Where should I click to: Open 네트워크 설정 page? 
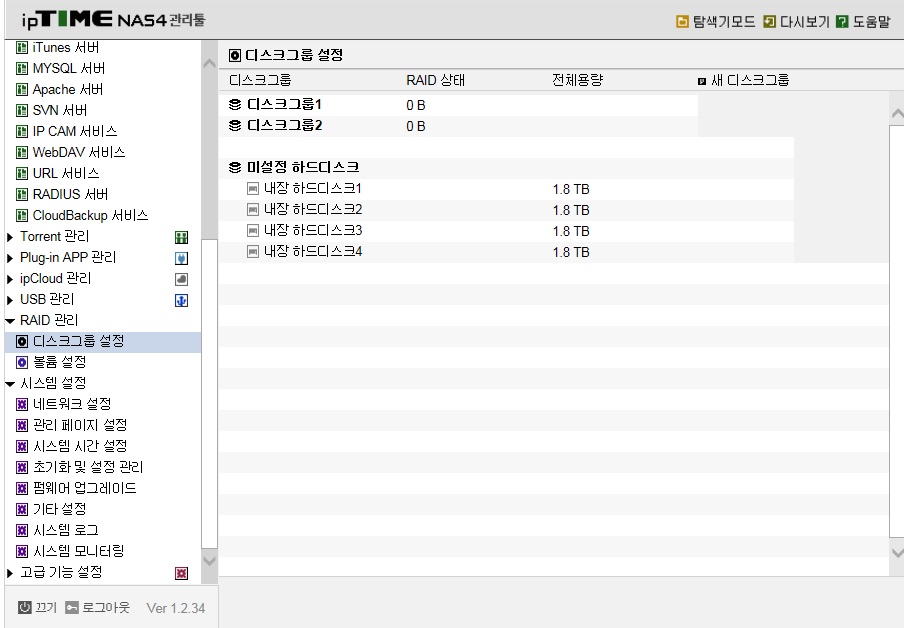click(x=71, y=404)
